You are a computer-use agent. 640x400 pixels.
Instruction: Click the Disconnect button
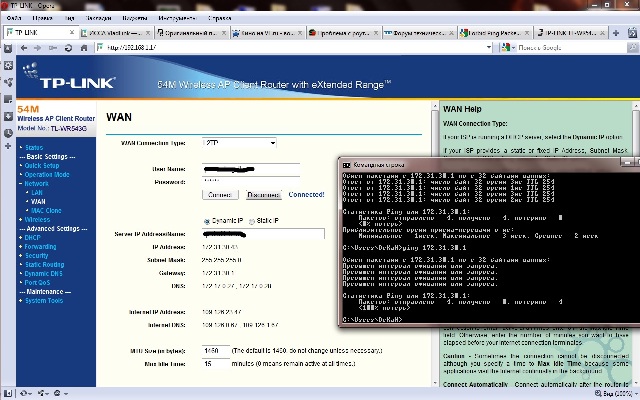pyautogui.click(x=263, y=195)
